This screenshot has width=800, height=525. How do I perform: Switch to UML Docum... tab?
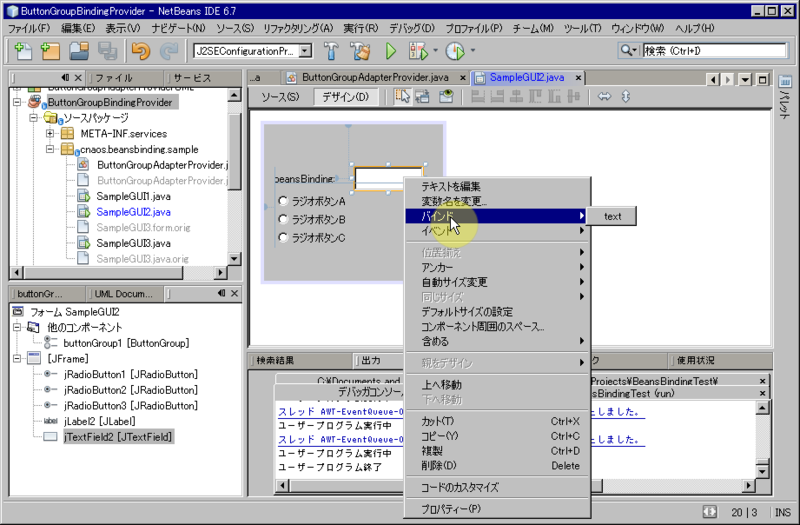123,294
